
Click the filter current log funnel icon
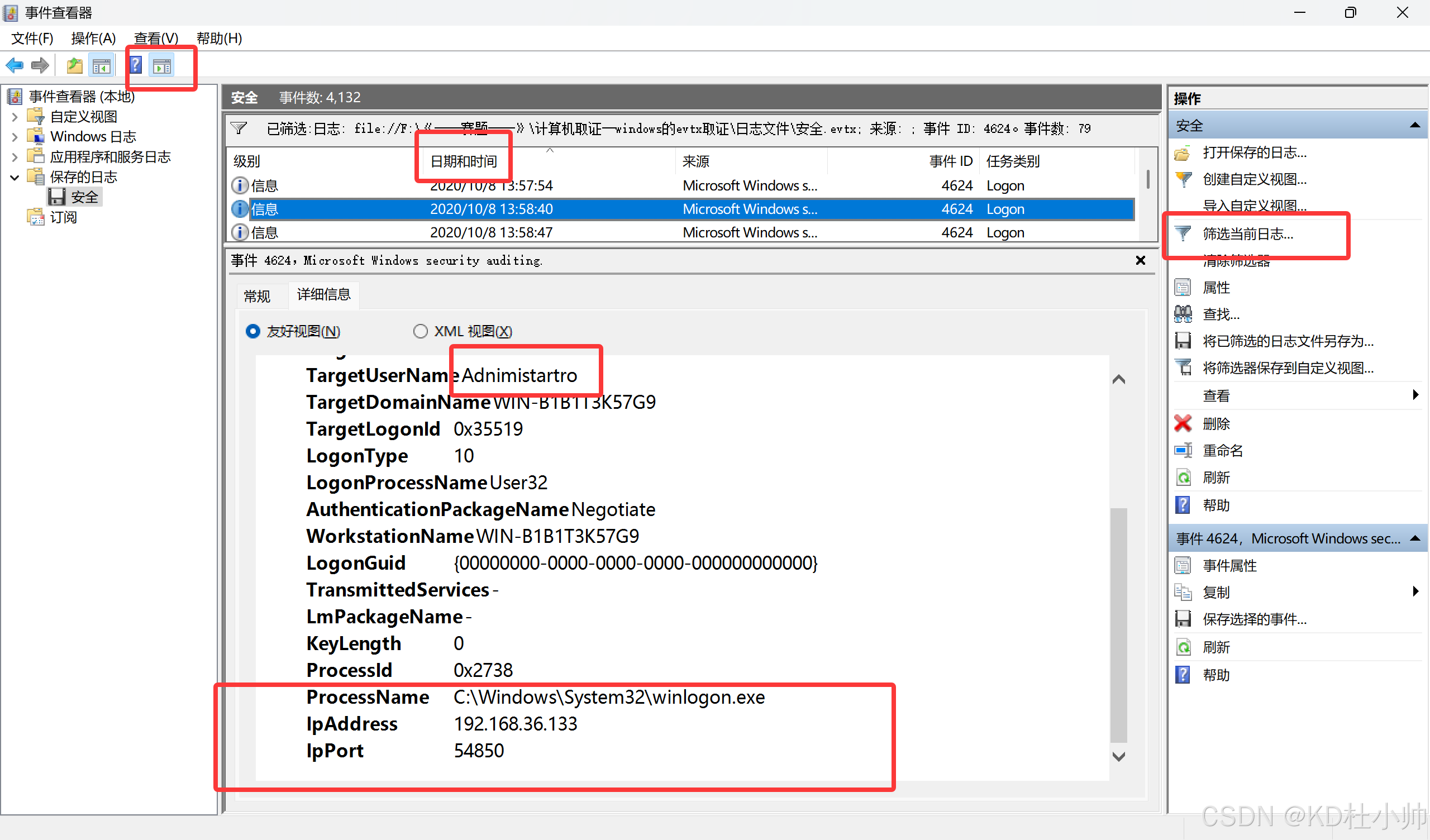pyautogui.click(x=1183, y=233)
